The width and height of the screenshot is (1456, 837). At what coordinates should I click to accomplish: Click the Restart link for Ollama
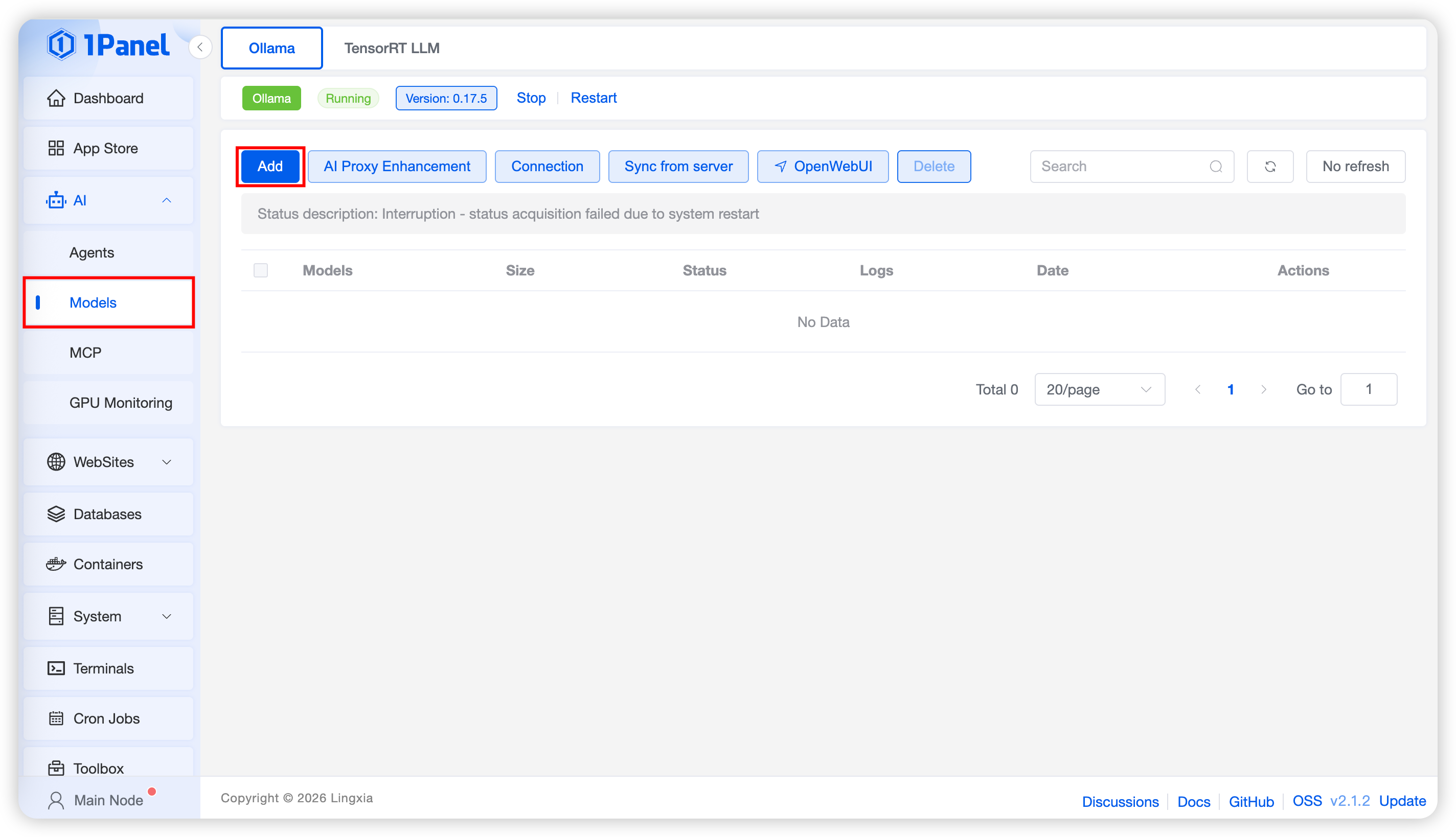(593, 98)
